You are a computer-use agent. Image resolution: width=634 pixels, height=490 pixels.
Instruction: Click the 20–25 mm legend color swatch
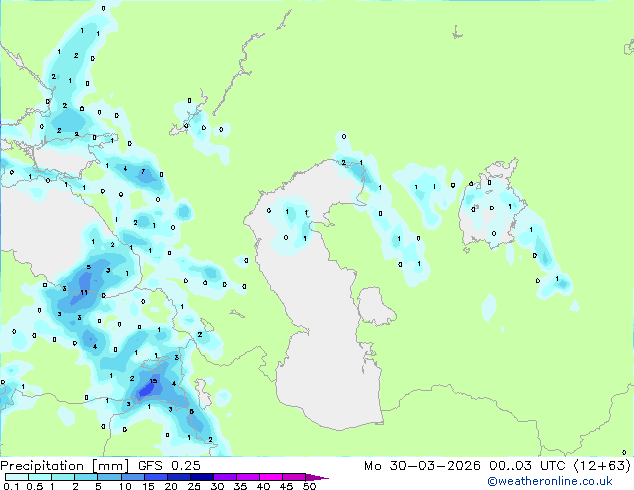(178, 477)
